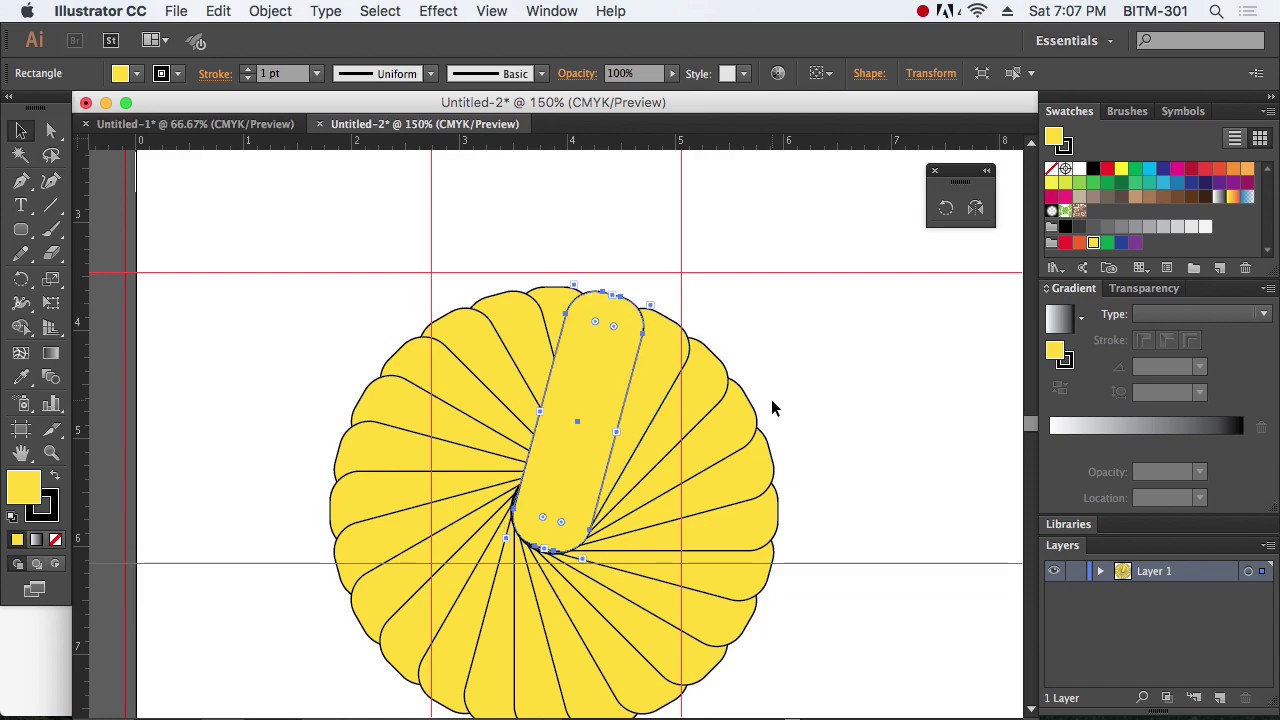Open the stroke color dropdown in control bar
The image size is (1280, 720).
(177, 73)
